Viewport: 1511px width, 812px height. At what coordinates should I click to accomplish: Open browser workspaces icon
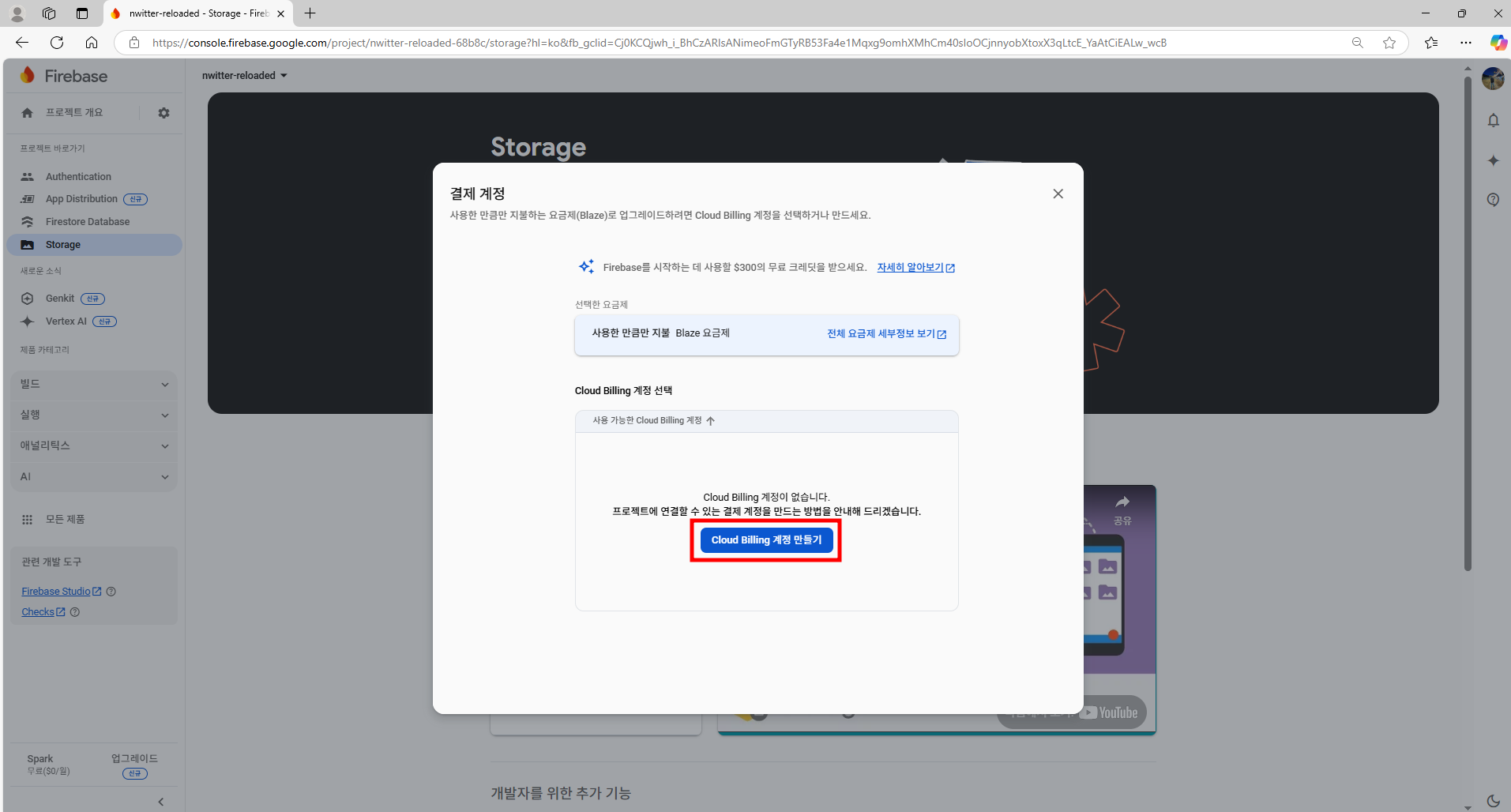(x=49, y=13)
